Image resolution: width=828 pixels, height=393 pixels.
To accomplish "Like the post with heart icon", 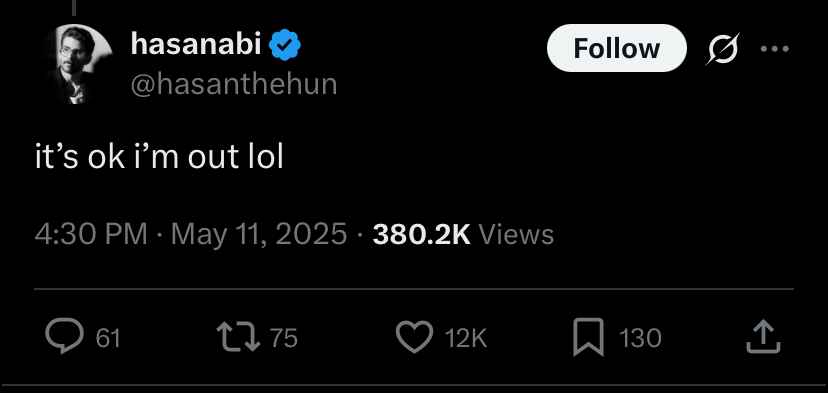I will tap(415, 337).
